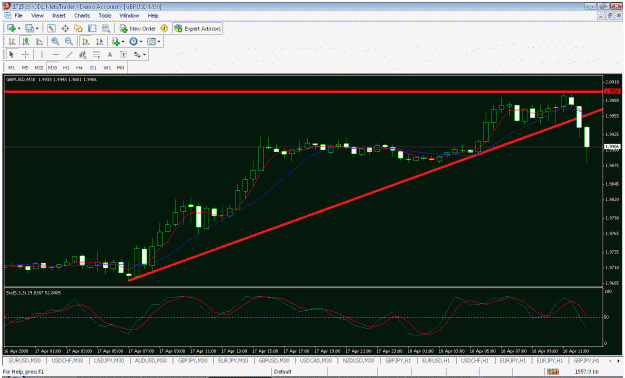Open the Terminal window icon
Viewport: 625px width, 378px height.
pos(92,28)
